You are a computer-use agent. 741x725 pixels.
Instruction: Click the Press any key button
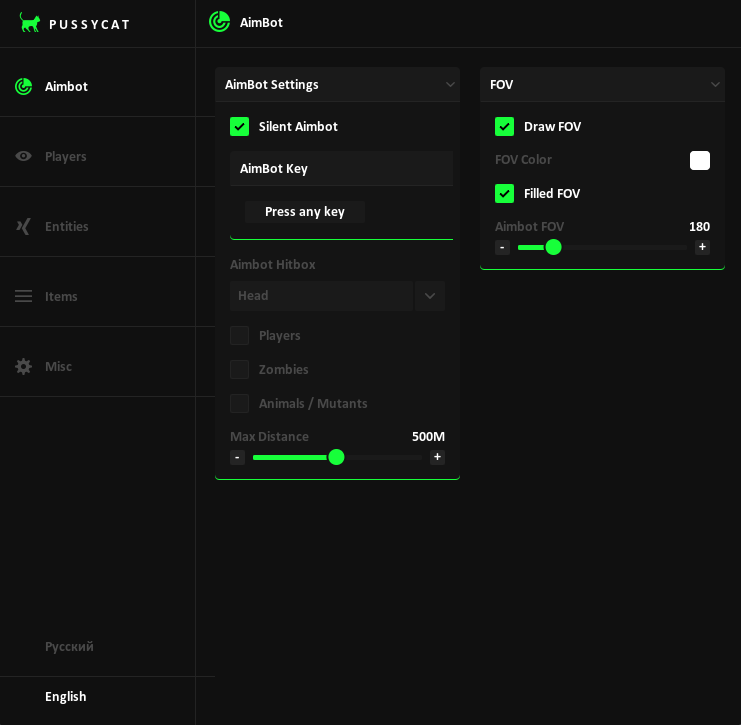305,212
